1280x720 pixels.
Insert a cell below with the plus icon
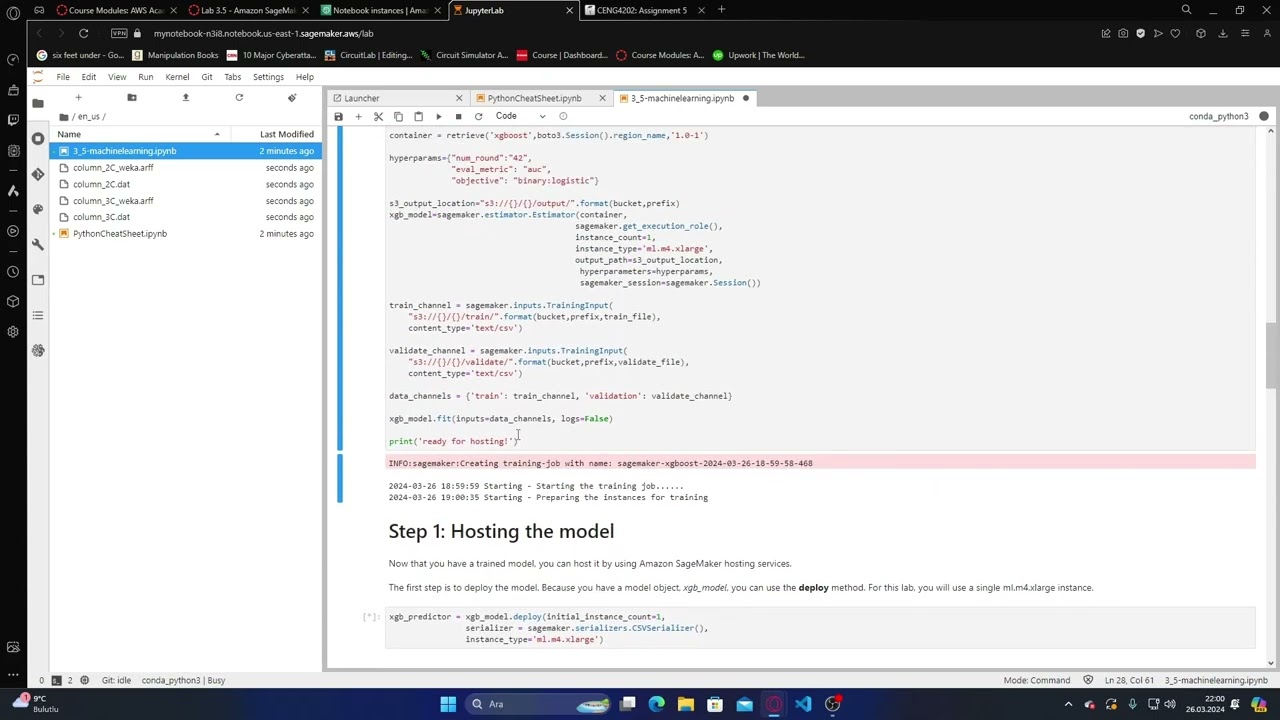(x=358, y=116)
